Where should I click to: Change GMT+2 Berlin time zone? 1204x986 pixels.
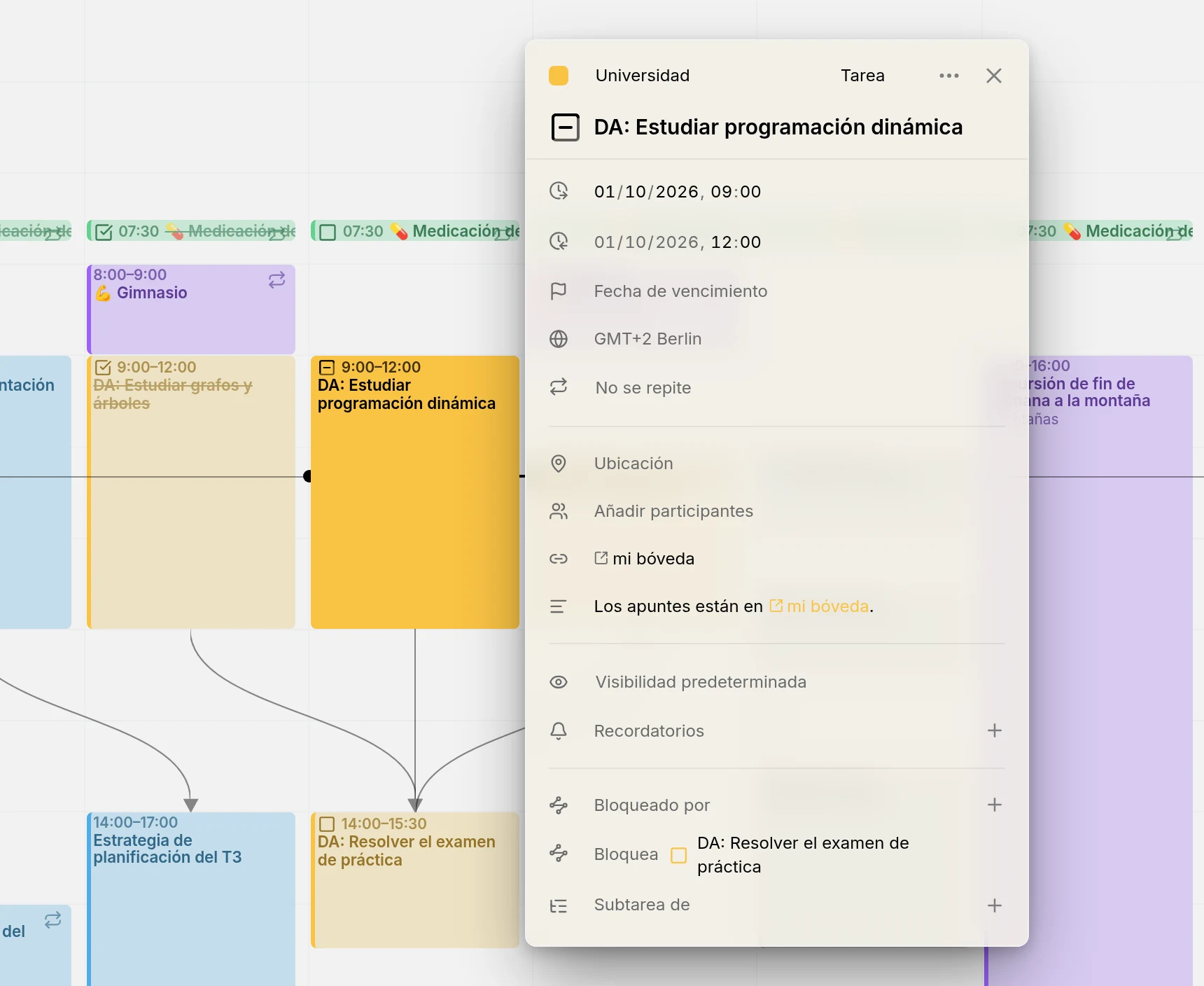[x=647, y=339]
